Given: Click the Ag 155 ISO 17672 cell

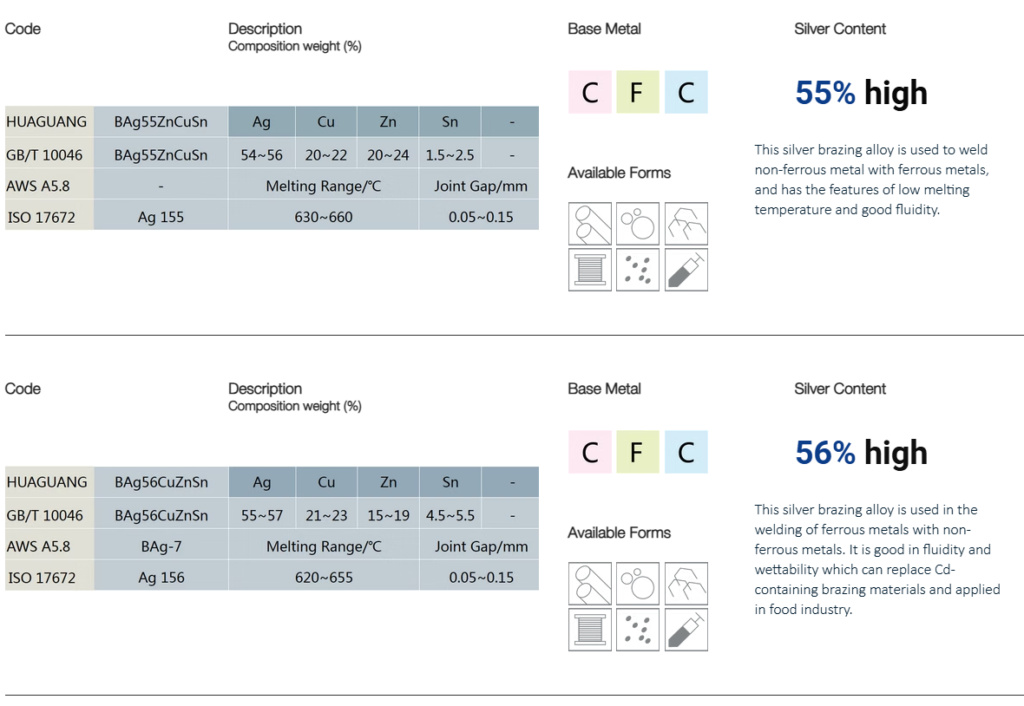Looking at the screenshot, I should tap(161, 216).
